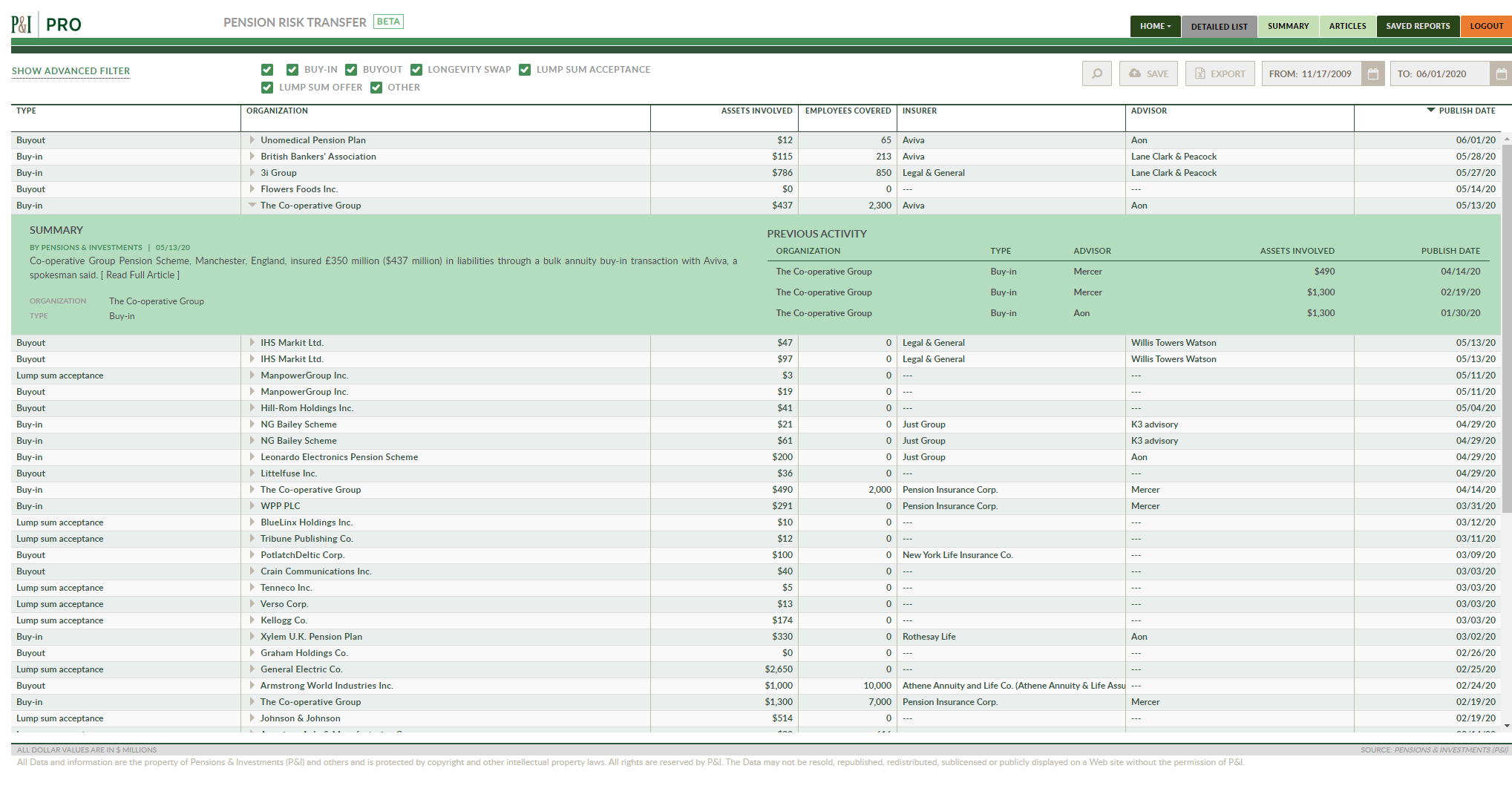Open the Articles tab
1512x800 pixels.
[1347, 26]
